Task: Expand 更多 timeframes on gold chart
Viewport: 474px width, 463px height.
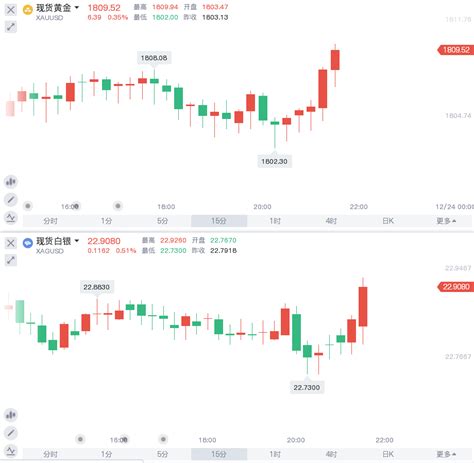Action: tap(446, 221)
